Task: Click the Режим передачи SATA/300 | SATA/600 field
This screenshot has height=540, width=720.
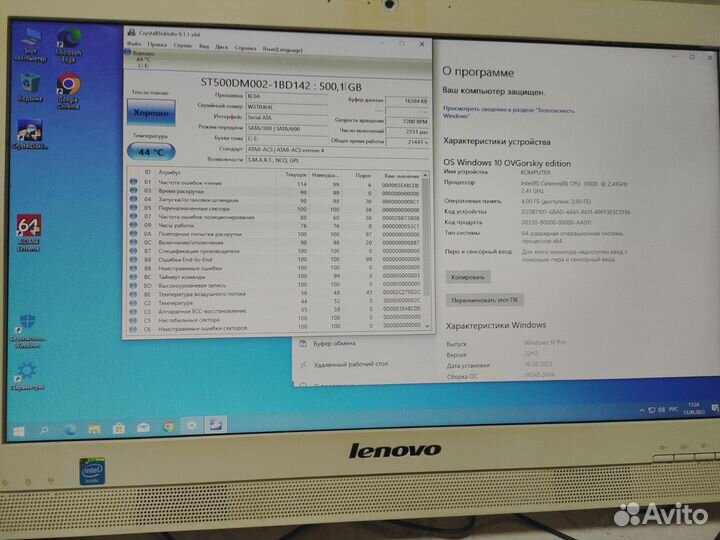Action: tap(287, 129)
